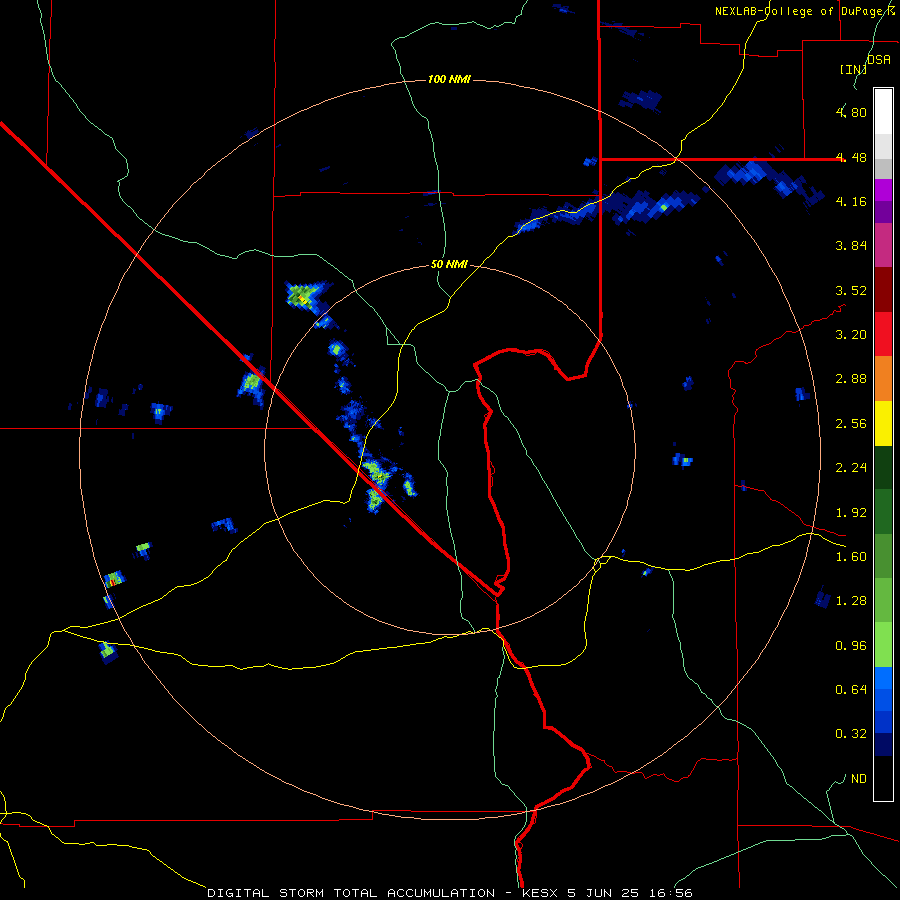Click the bright red swatch in the color scale
This screenshot has width=900, height=900.
883,334
